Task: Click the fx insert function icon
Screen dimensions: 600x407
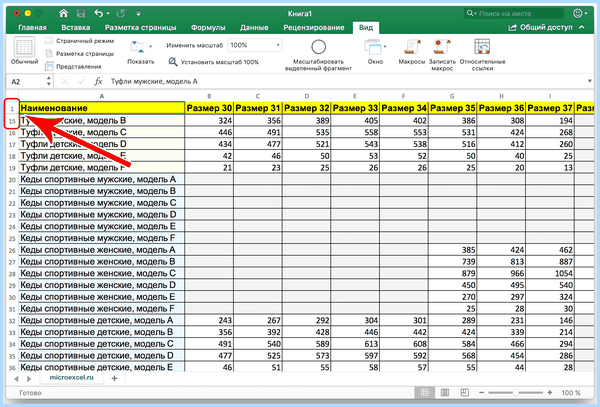Action: point(98,81)
